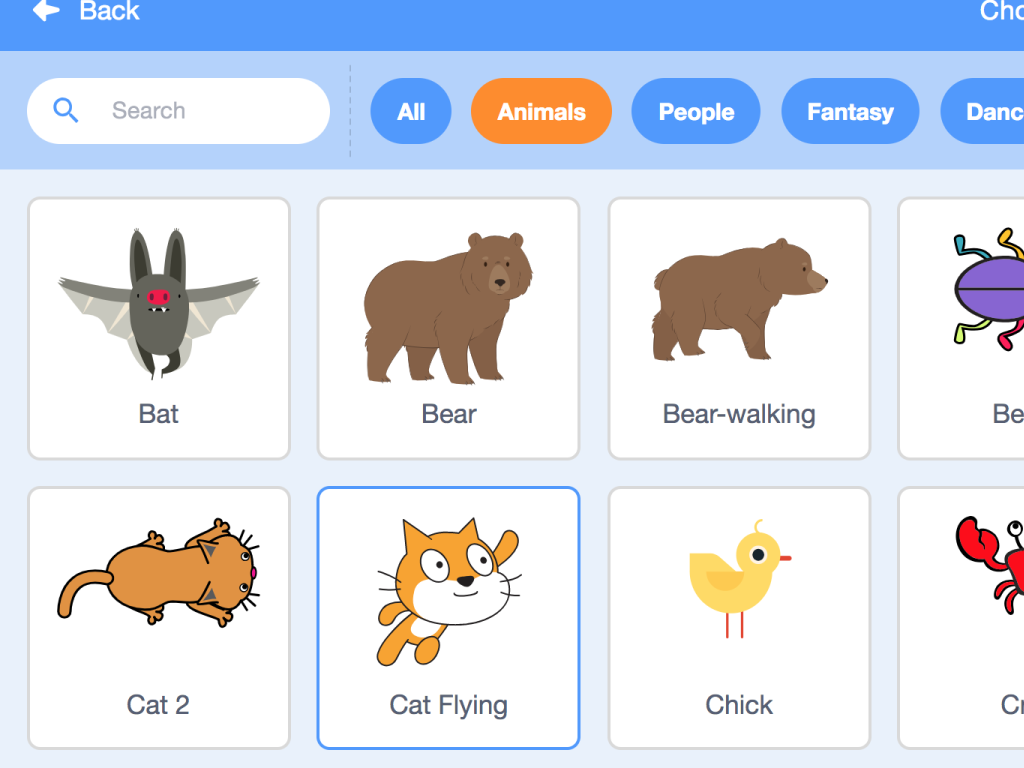This screenshot has height=768, width=1024.
Task: Click the magnifying glass search icon
Action: point(65,110)
